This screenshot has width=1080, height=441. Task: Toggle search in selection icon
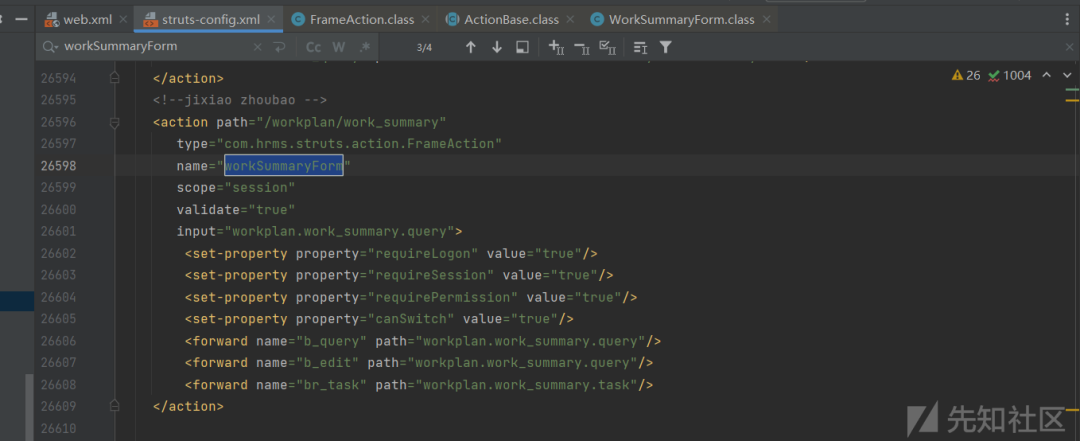640,47
